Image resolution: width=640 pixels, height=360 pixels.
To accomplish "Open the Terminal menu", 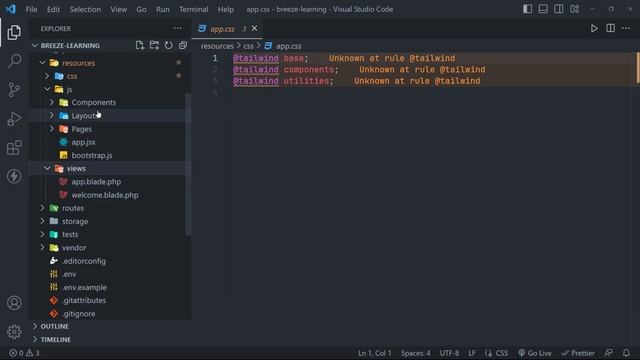I will pos(193,9).
